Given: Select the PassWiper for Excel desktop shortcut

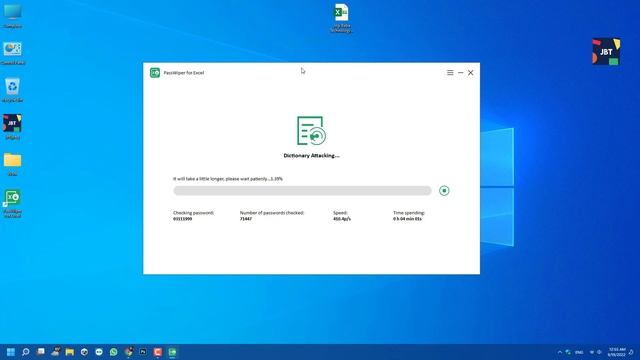Looking at the screenshot, I should click(x=13, y=203).
